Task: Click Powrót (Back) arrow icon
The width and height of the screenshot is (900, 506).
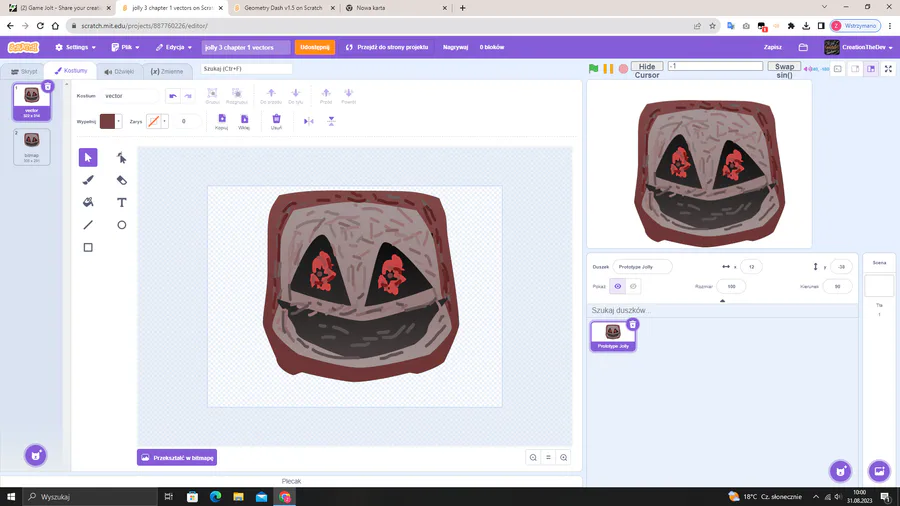Action: [348, 93]
